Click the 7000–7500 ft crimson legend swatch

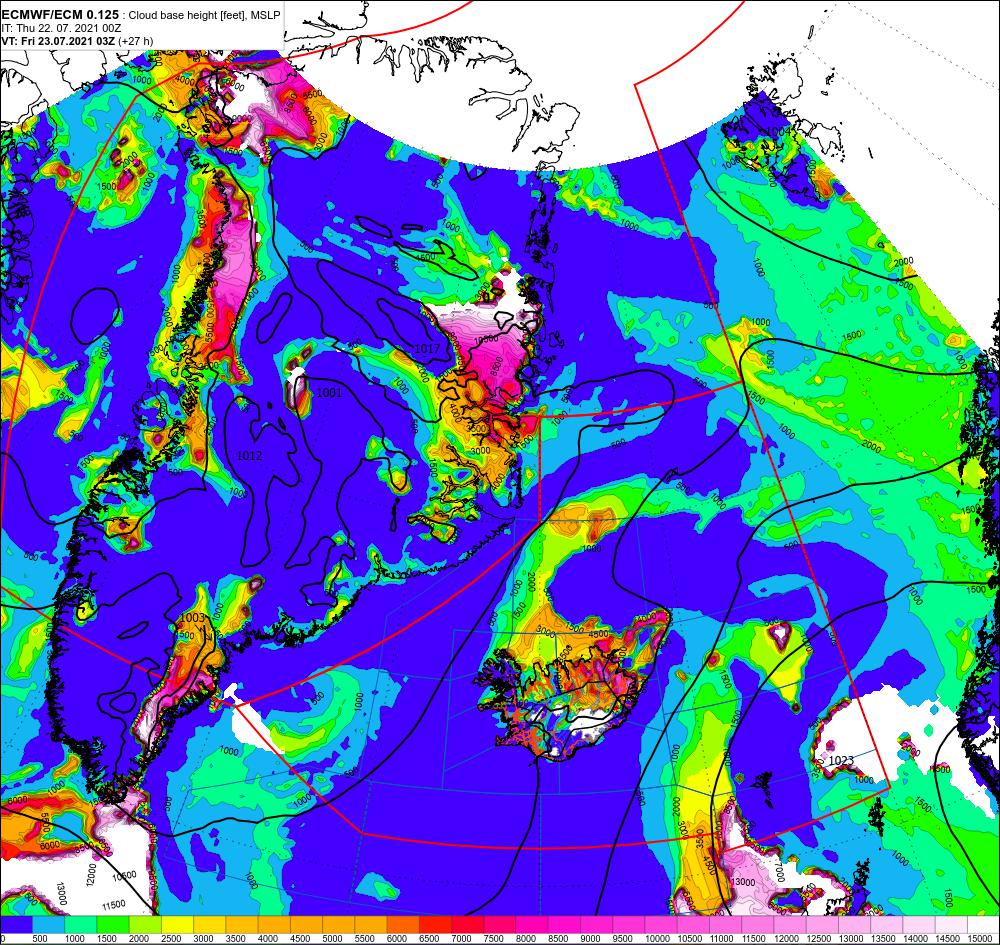pyautogui.click(x=467, y=925)
